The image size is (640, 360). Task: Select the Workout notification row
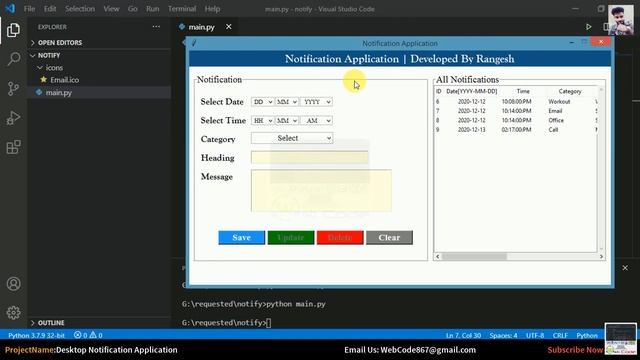point(516,102)
